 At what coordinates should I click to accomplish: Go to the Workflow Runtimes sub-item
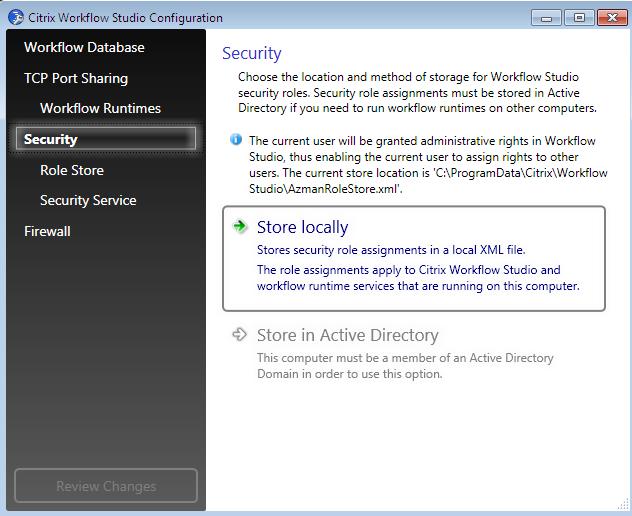tap(100, 108)
